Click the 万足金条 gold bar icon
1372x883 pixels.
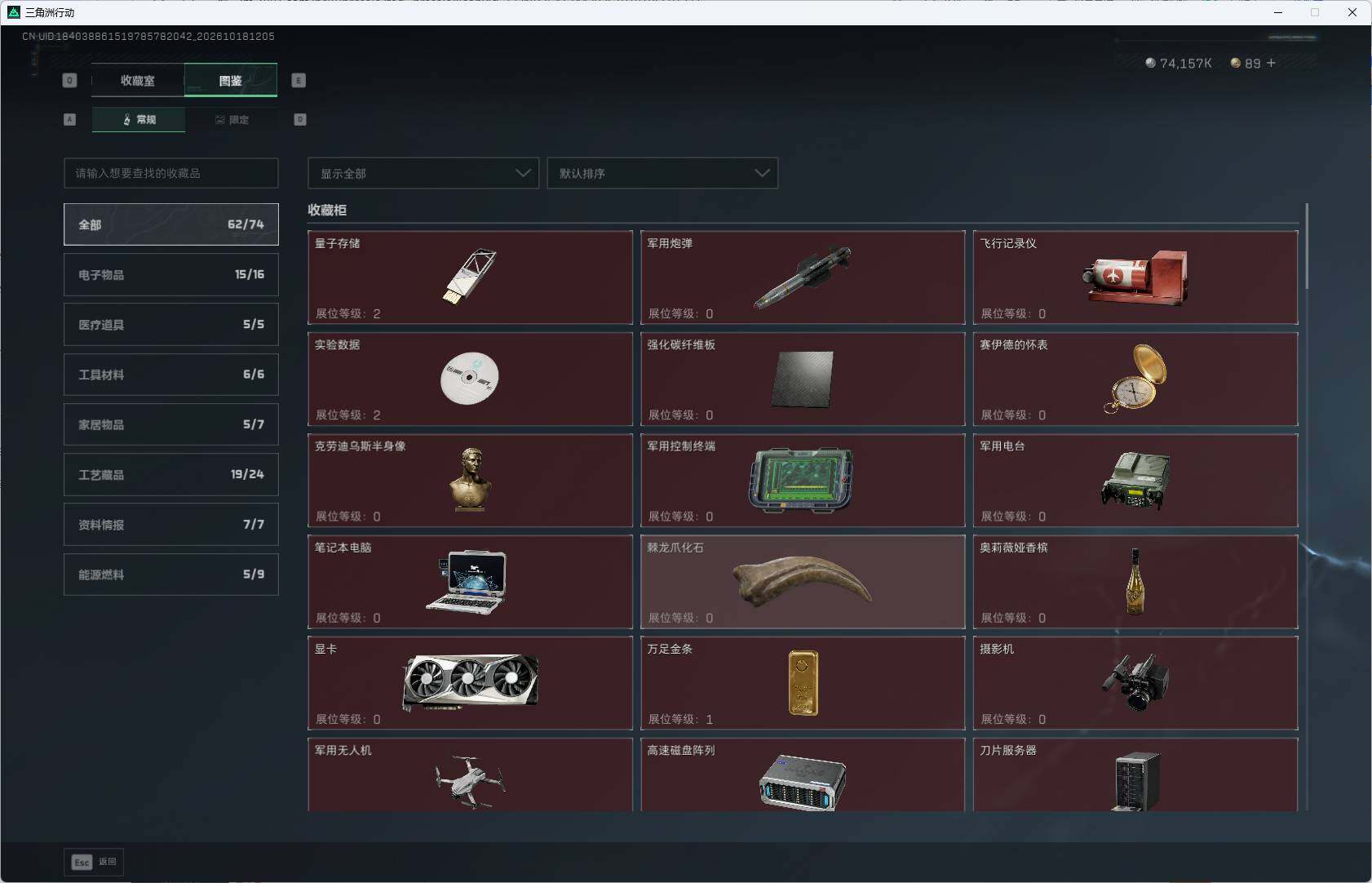803,683
